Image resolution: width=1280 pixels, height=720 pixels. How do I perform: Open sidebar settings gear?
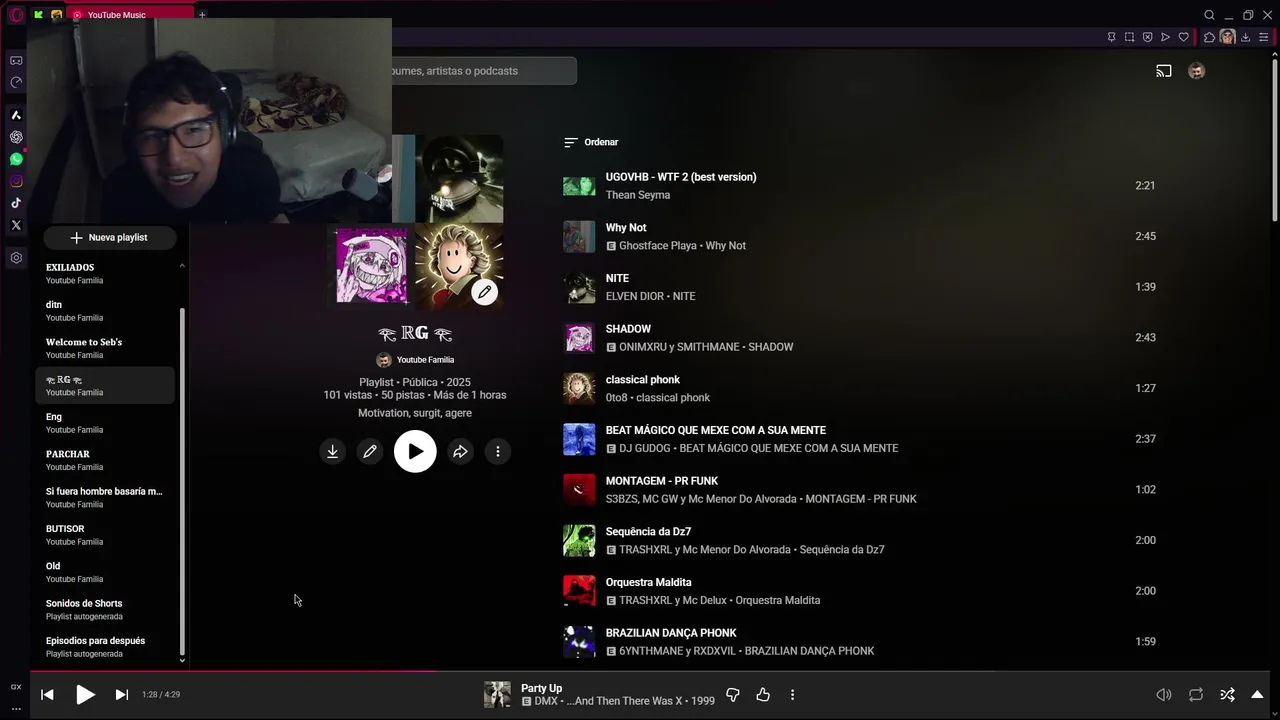tap(16, 258)
